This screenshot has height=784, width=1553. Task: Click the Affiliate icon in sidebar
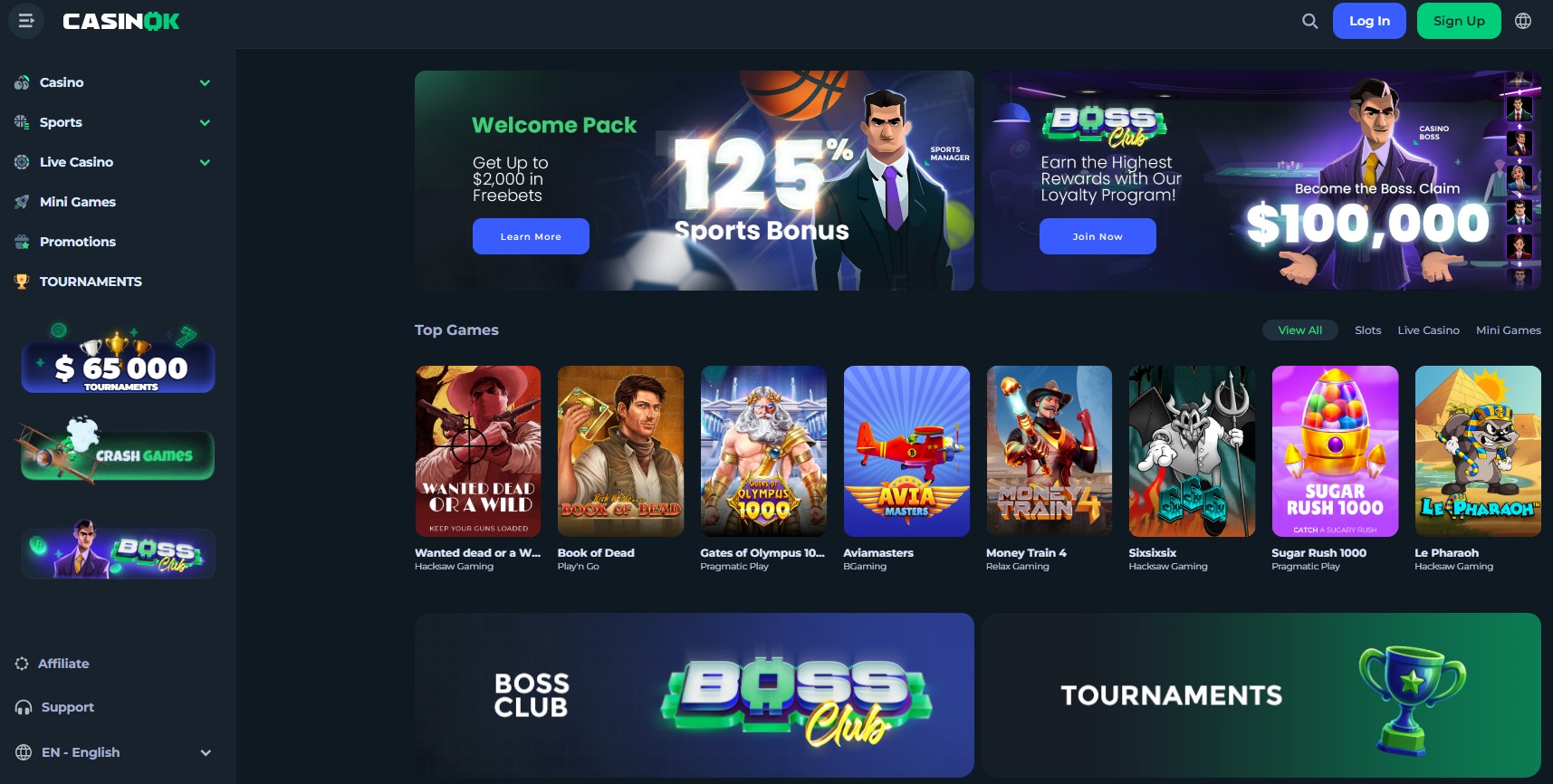(x=22, y=664)
